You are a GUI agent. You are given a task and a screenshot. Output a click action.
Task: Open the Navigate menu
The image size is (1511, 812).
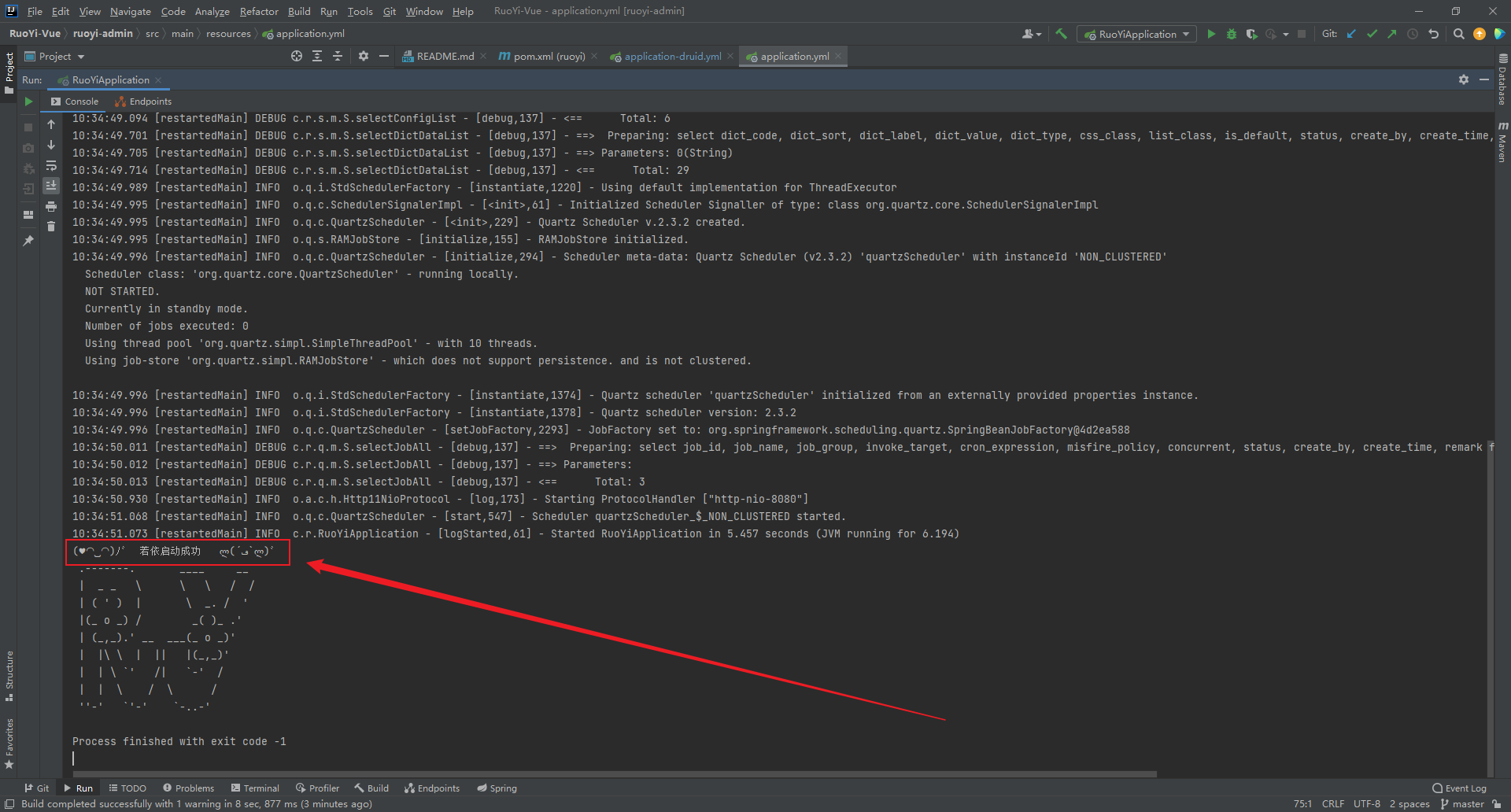(x=130, y=11)
